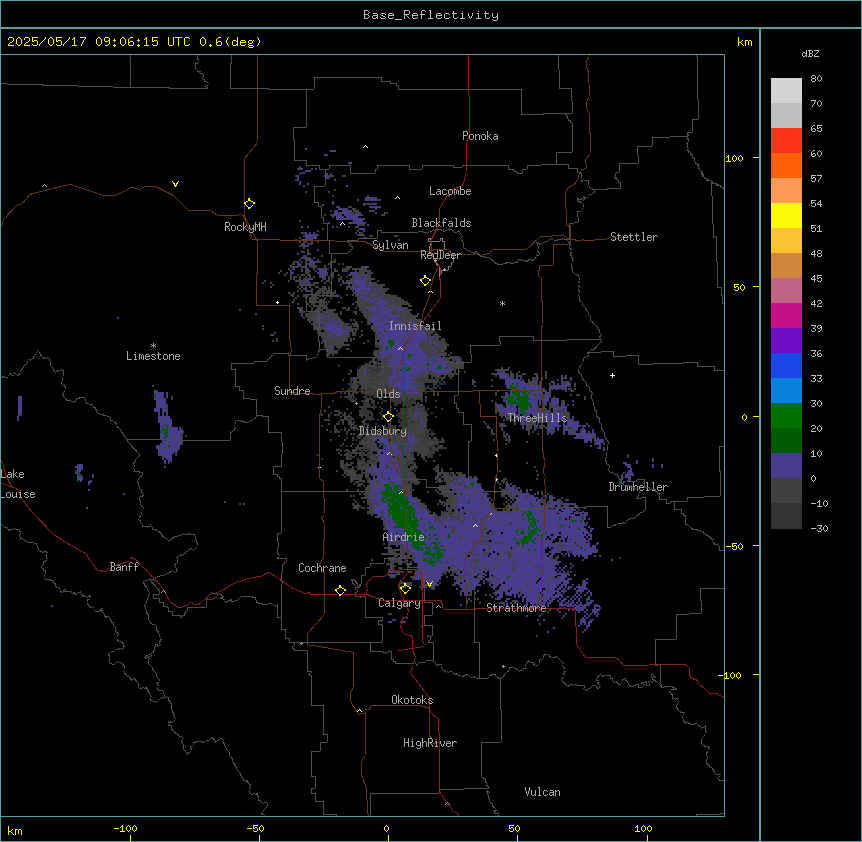The width and height of the screenshot is (862, 842).
Task: Select the magenta 39-42 dBZ legend swatch
Action: [x=786, y=315]
